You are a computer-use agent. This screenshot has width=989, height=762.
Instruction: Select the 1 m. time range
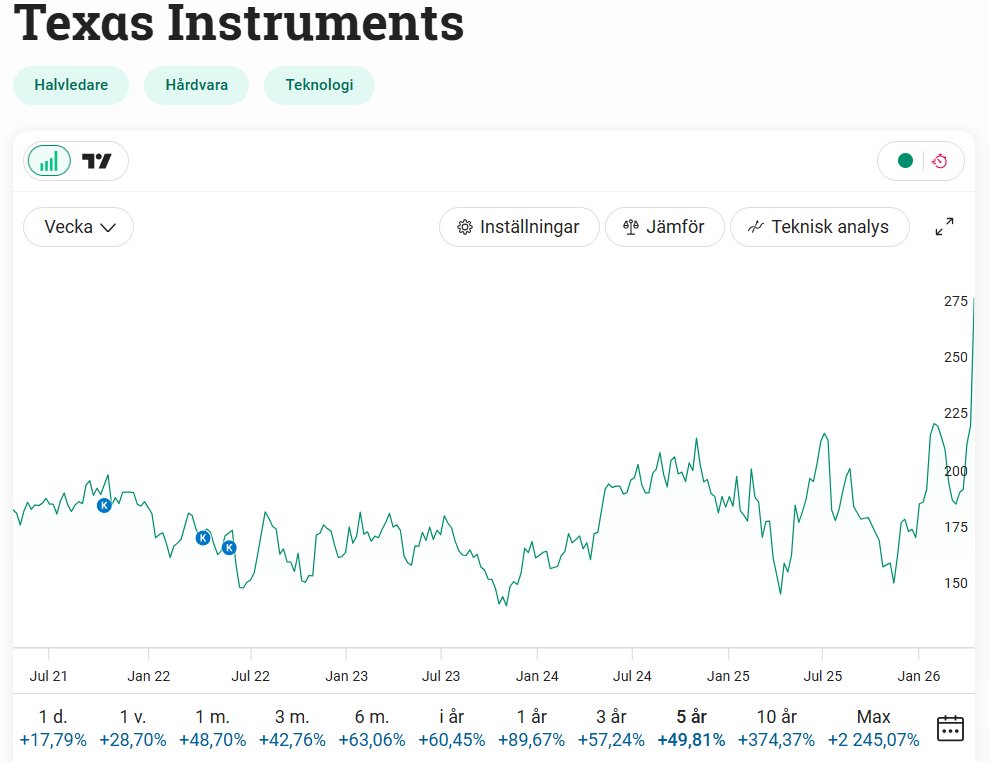coord(213,728)
